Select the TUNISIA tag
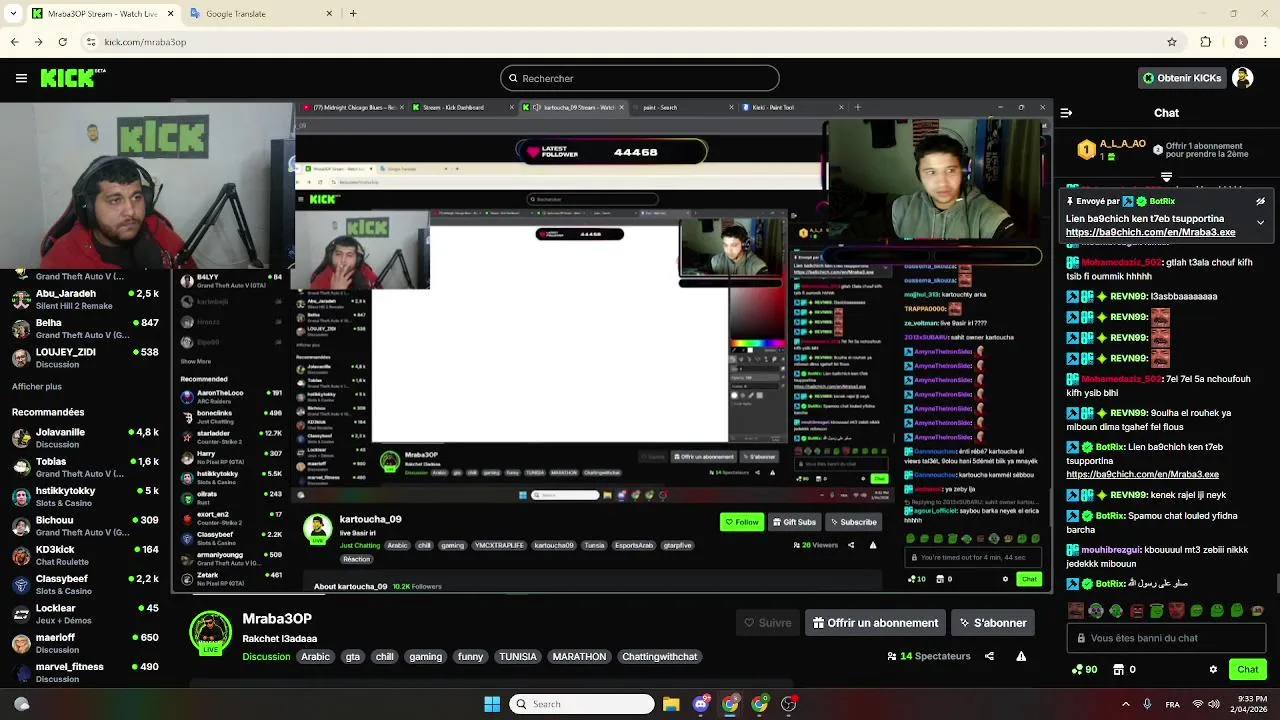This screenshot has width=1280, height=720. (518, 657)
